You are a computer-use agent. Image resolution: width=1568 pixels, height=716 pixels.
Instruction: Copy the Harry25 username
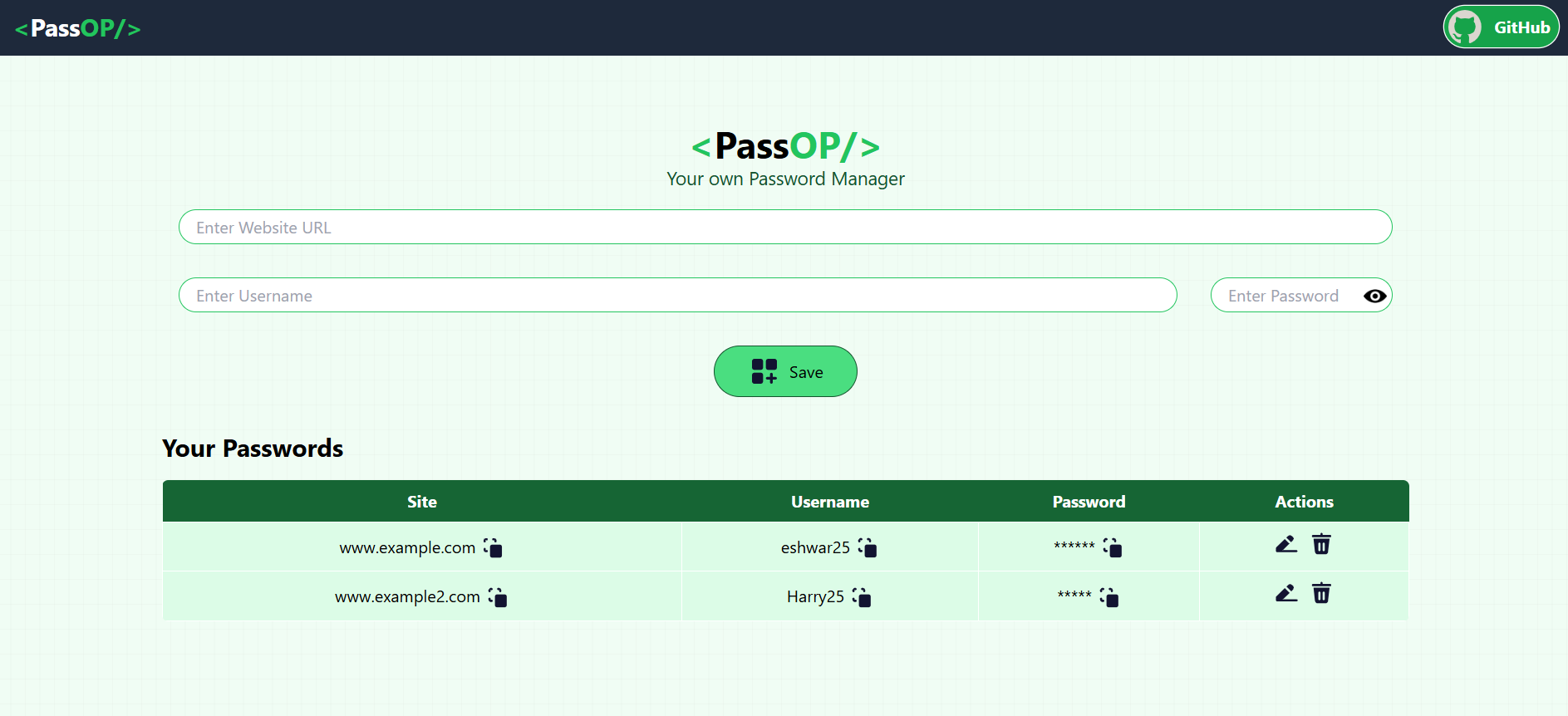coord(862,596)
